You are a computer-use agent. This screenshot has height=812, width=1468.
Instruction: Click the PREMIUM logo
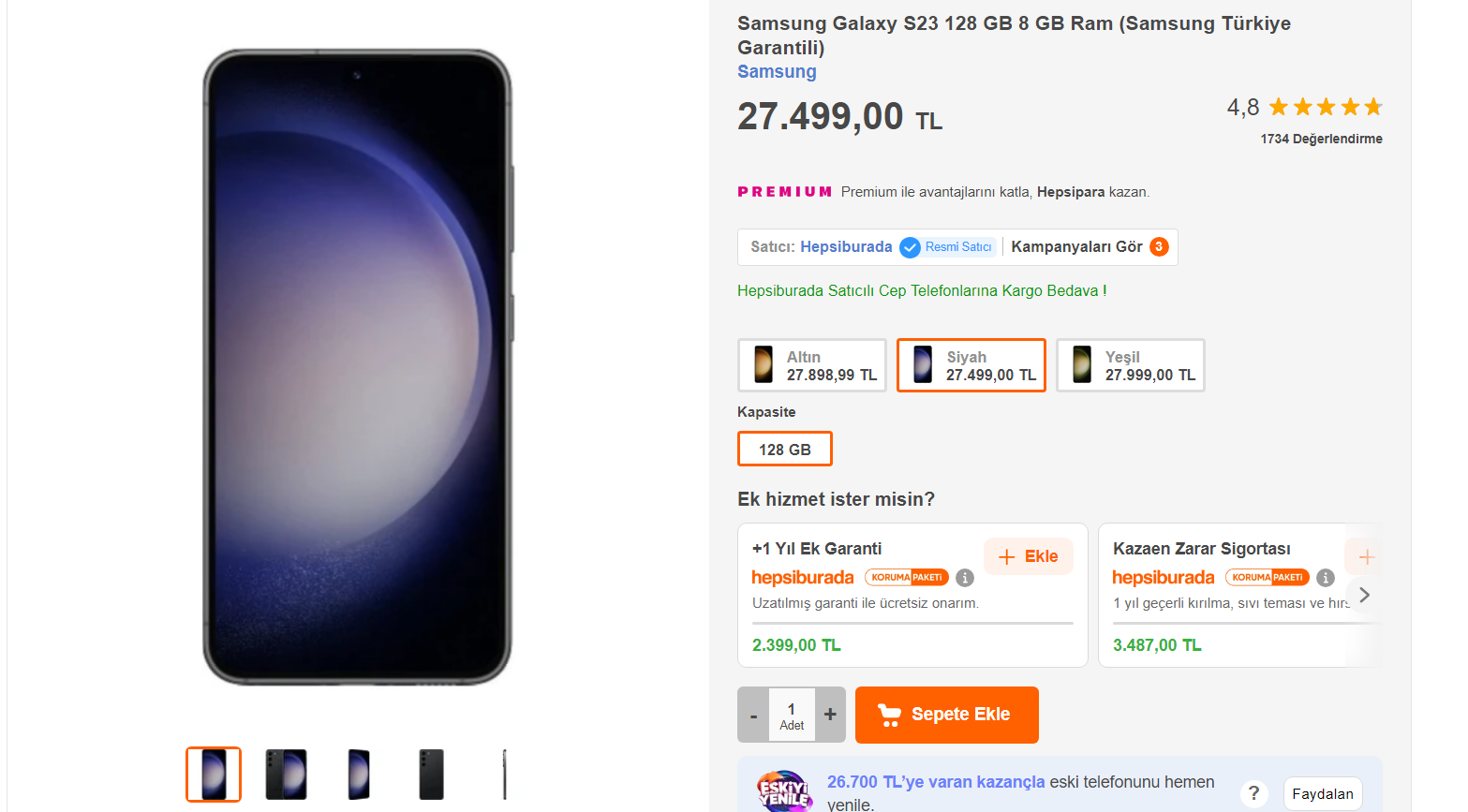click(784, 192)
